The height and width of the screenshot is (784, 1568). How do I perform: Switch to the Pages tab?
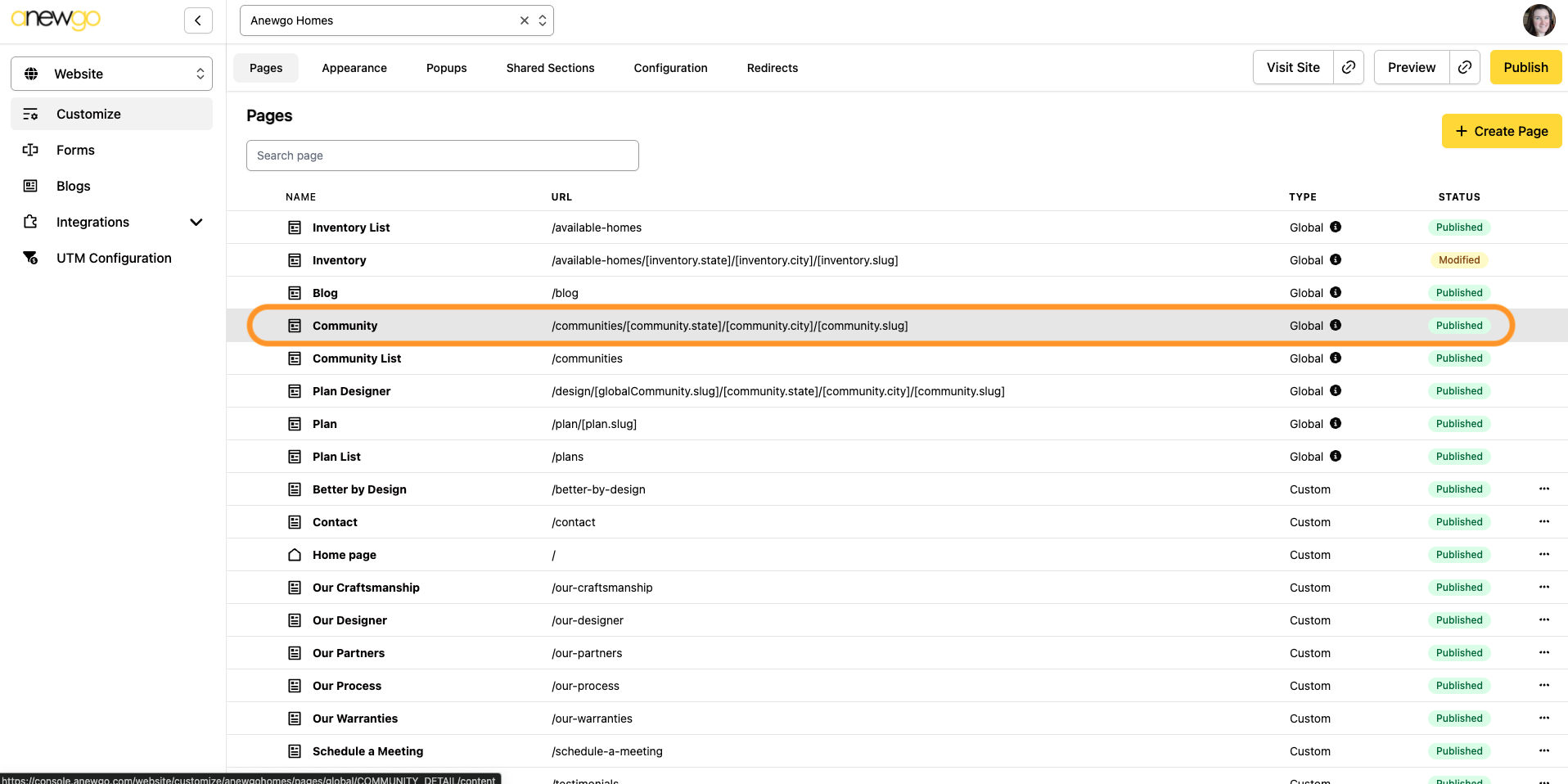coord(266,68)
